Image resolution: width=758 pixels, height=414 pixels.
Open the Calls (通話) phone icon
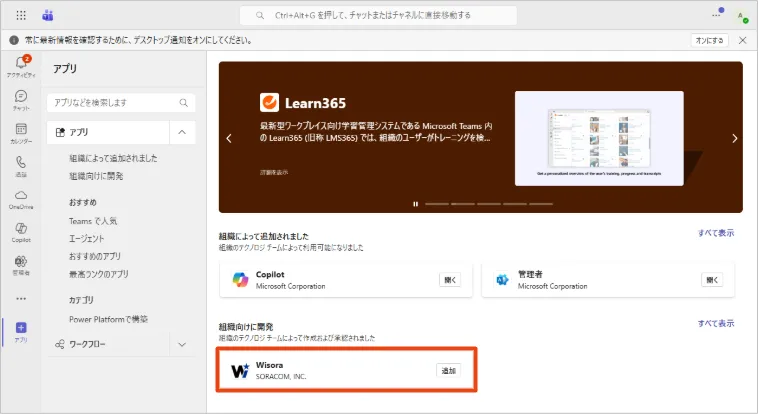click(21, 165)
